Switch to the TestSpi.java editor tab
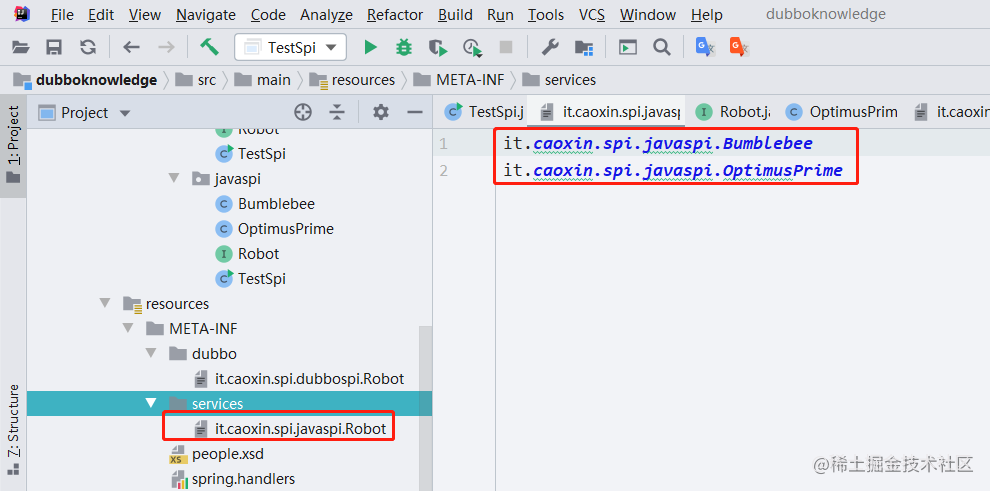The width and height of the screenshot is (990, 491). [x=484, y=112]
